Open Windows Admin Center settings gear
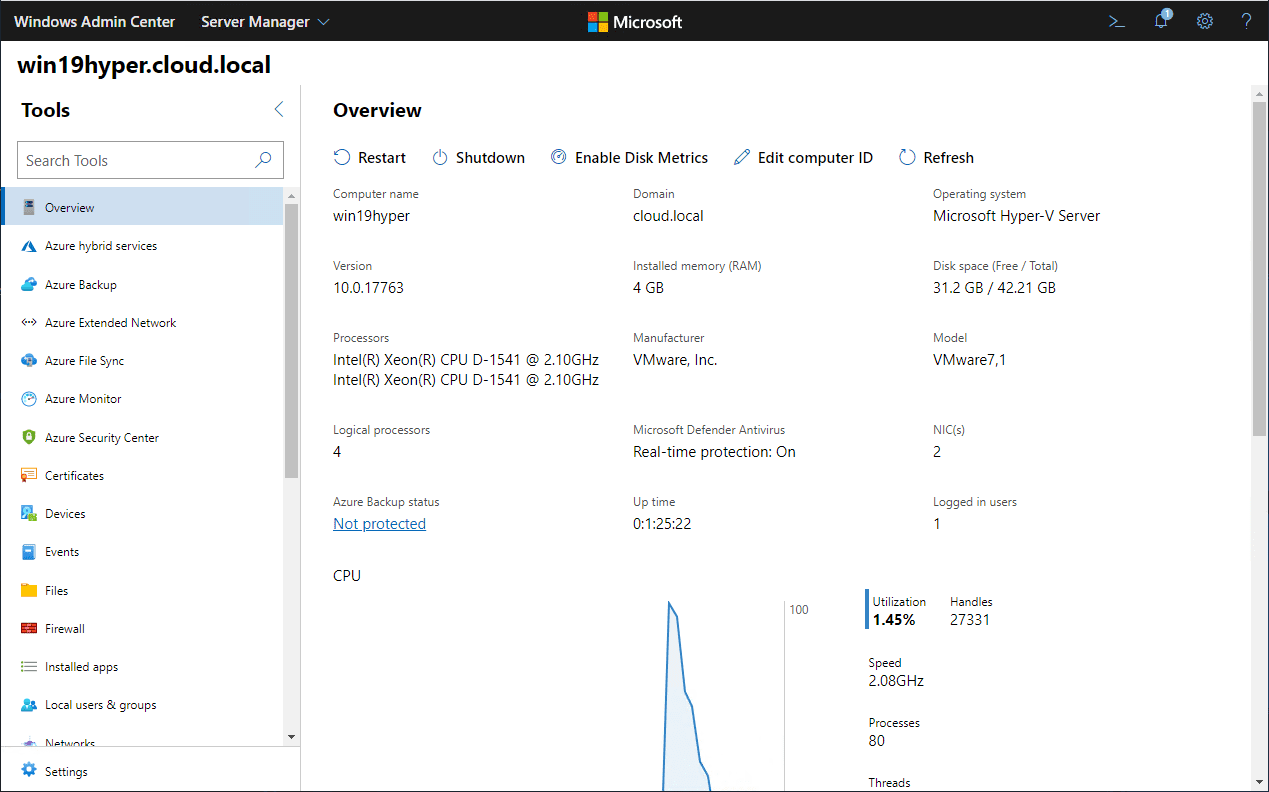 coord(1204,21)
